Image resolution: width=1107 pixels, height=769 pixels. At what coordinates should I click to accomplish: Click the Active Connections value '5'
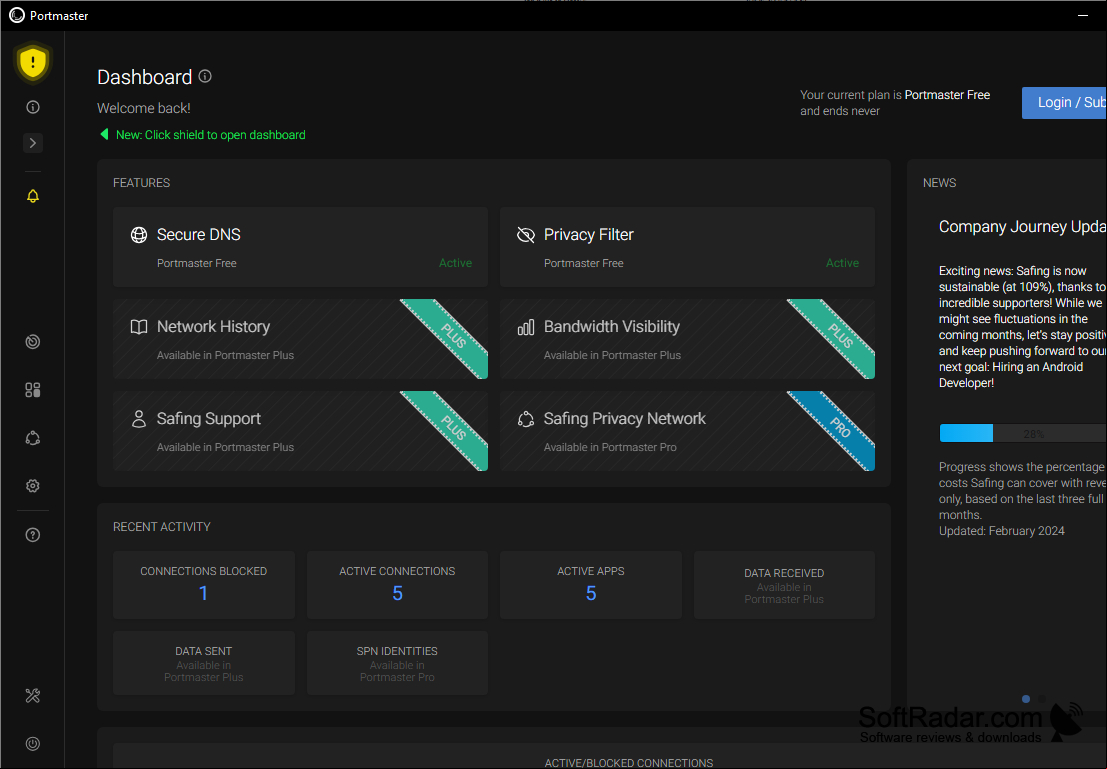(397, 593)
